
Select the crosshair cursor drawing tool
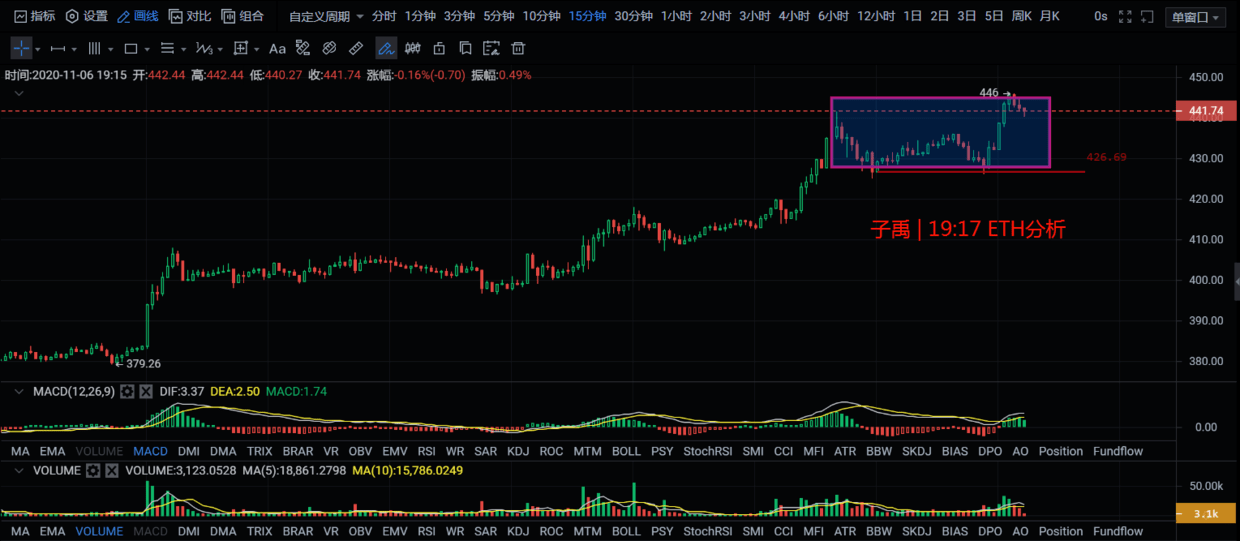click(22, 48)
